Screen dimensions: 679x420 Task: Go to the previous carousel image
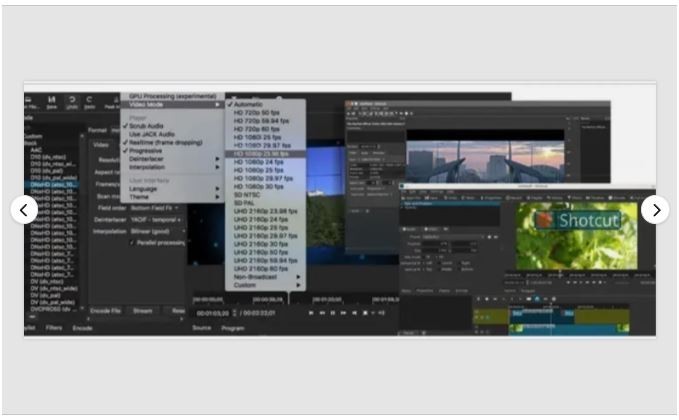pos(24,210)
